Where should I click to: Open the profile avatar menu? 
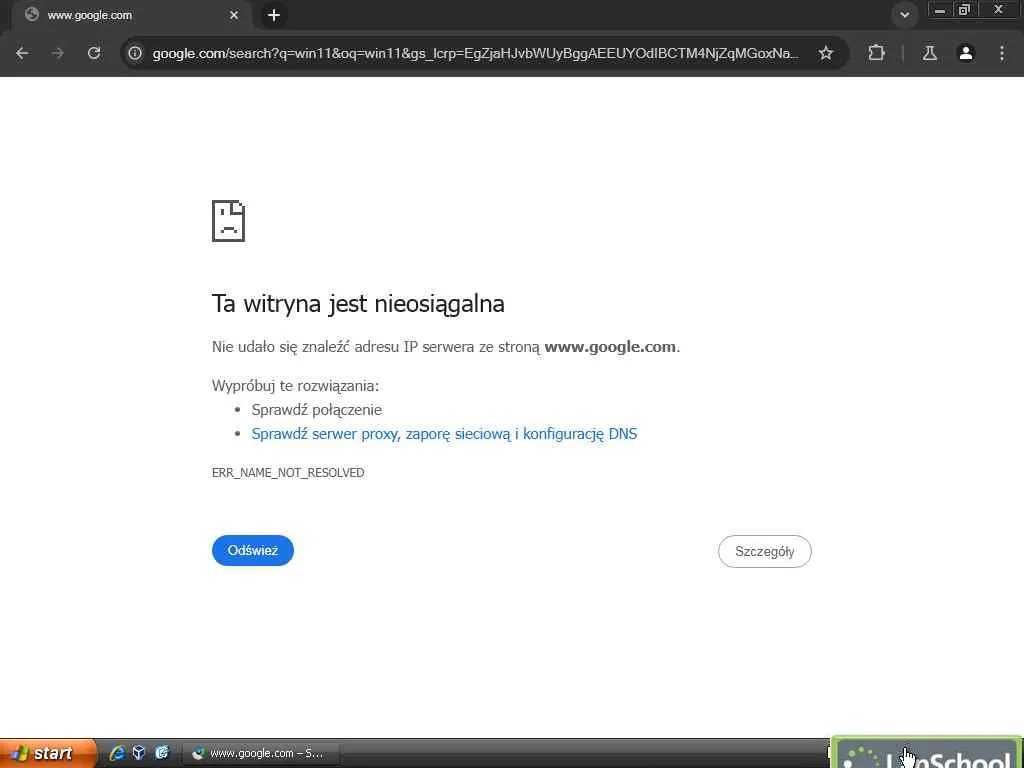click(966, 54)
